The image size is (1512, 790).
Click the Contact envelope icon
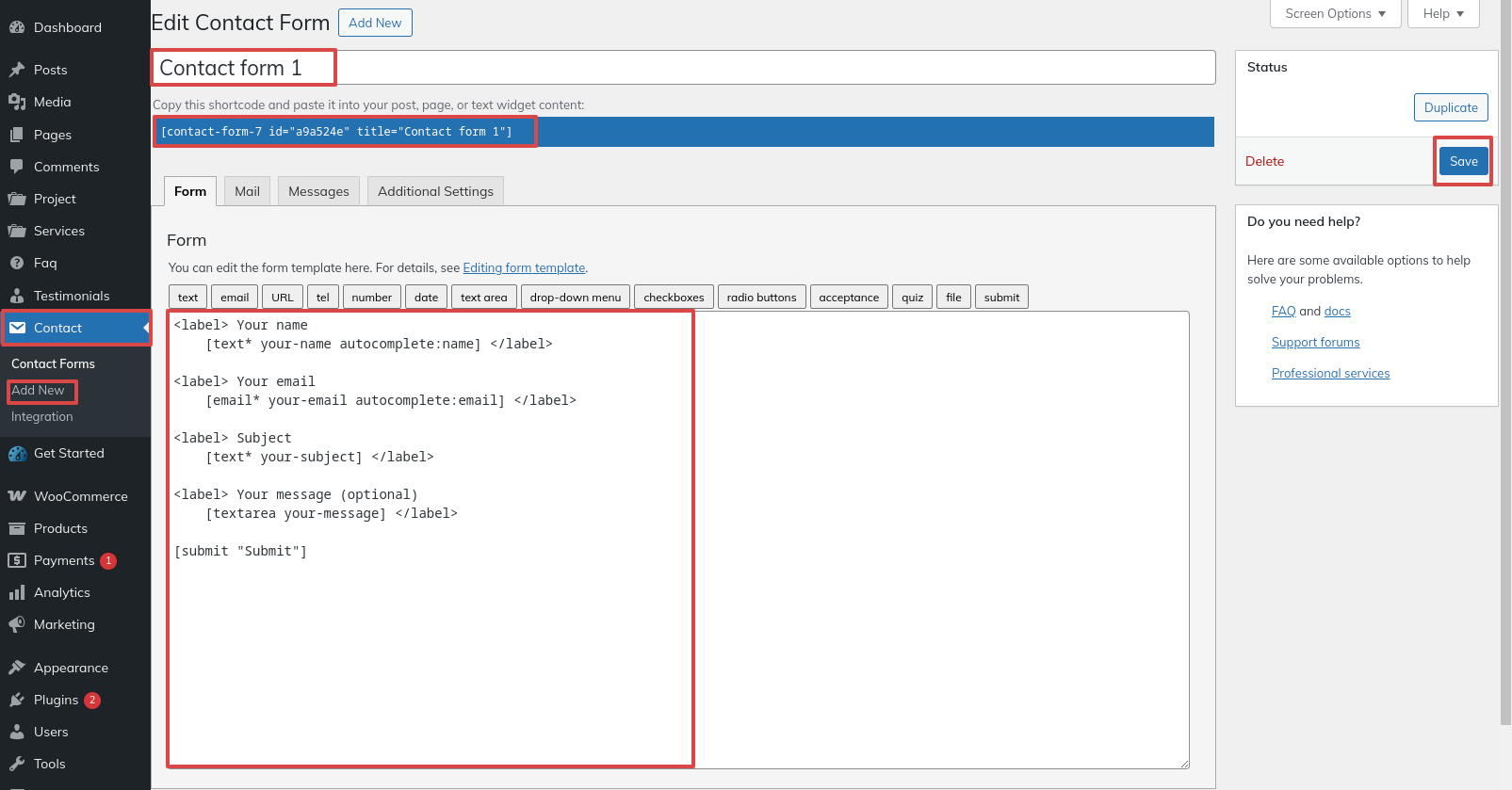[x=17, y=328]
